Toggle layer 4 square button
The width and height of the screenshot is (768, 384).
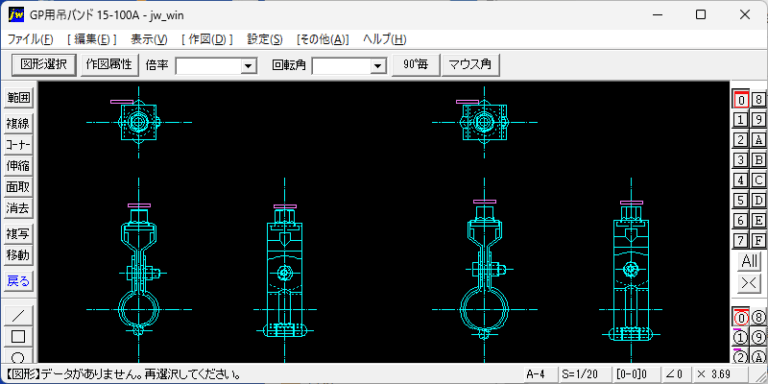tap(741, 180)
